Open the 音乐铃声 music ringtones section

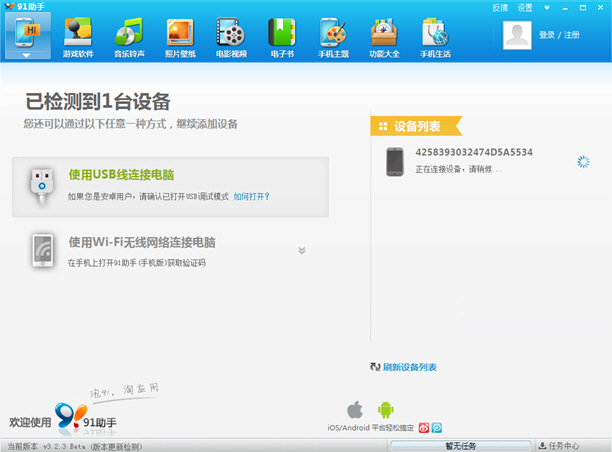coord(129,38)
